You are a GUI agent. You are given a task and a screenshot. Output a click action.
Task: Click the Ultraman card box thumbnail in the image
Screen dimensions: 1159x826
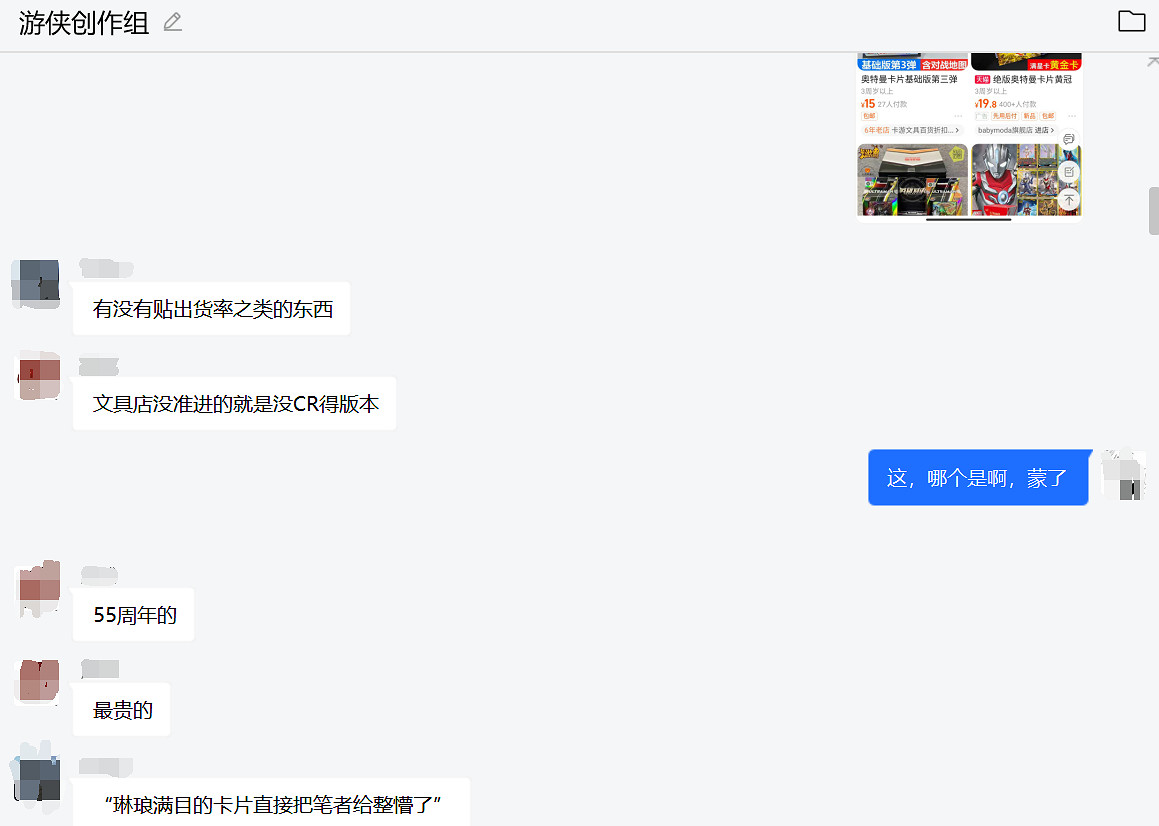(912, 180)
